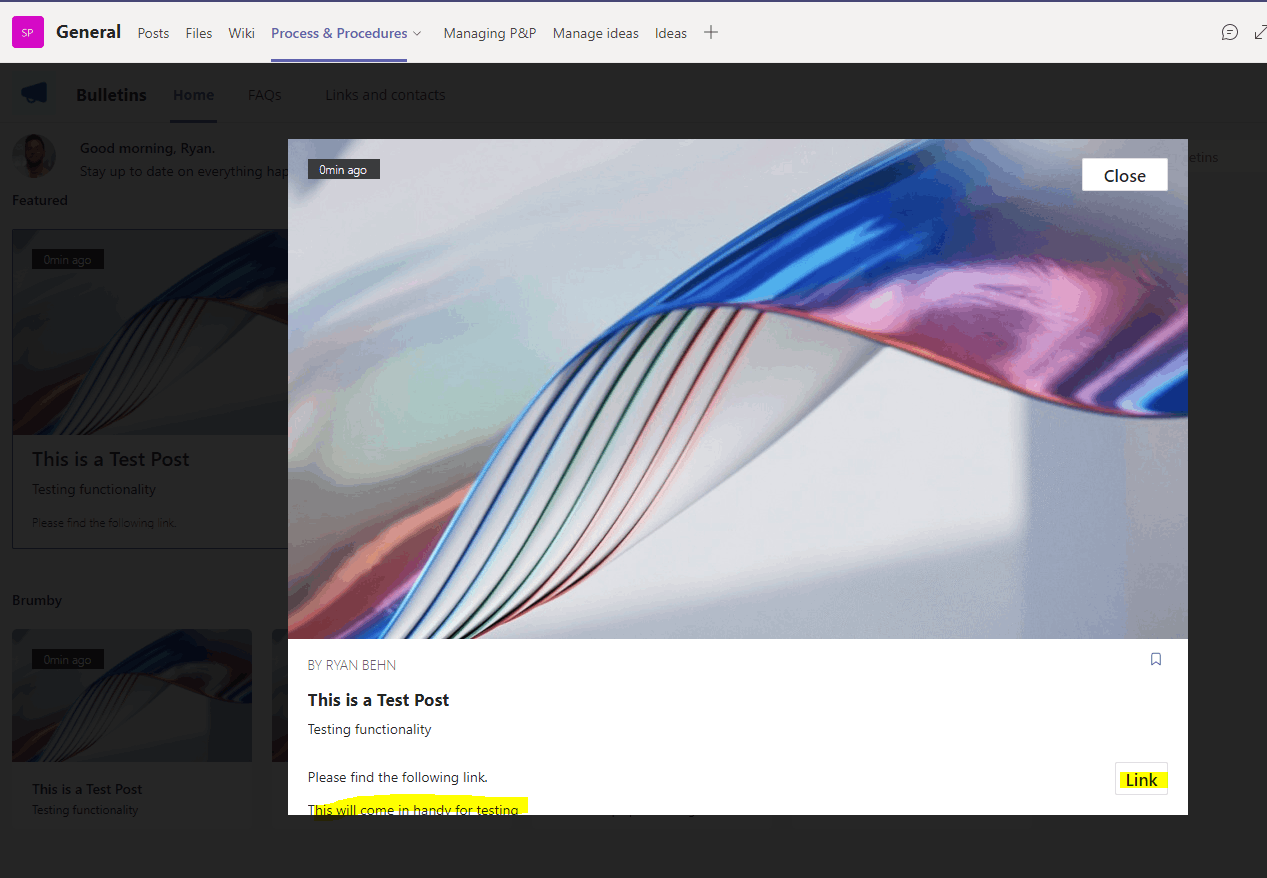This screenshot has width=1267, height=878.
Task: Open the conversation chat icon
Action: pos(1230,32)
